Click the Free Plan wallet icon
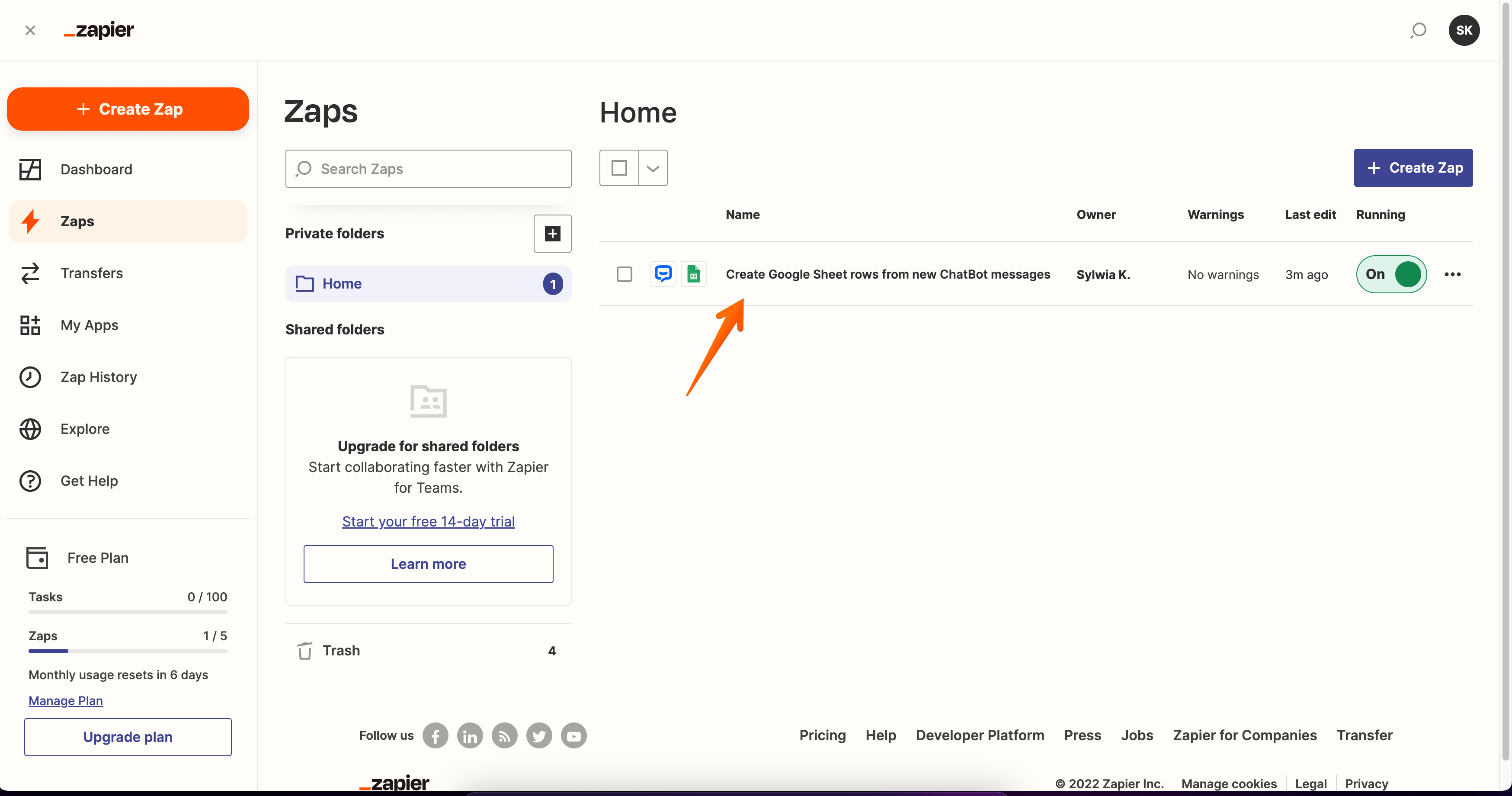The width and height of the screenshot is (1512, 796). click(37, 558)
